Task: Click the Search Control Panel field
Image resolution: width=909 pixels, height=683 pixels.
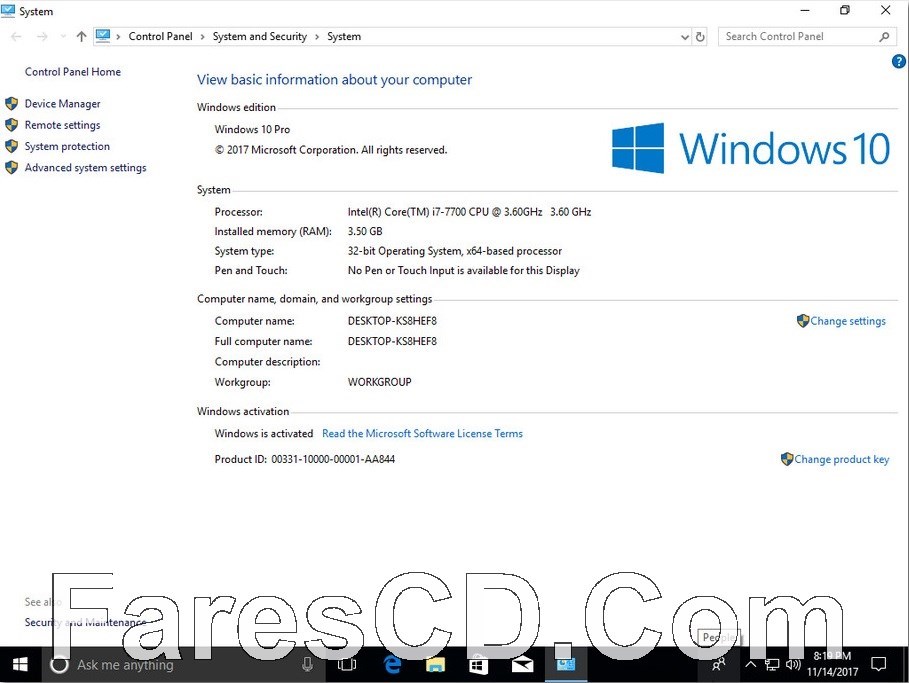Action: [x=807, y=37]
